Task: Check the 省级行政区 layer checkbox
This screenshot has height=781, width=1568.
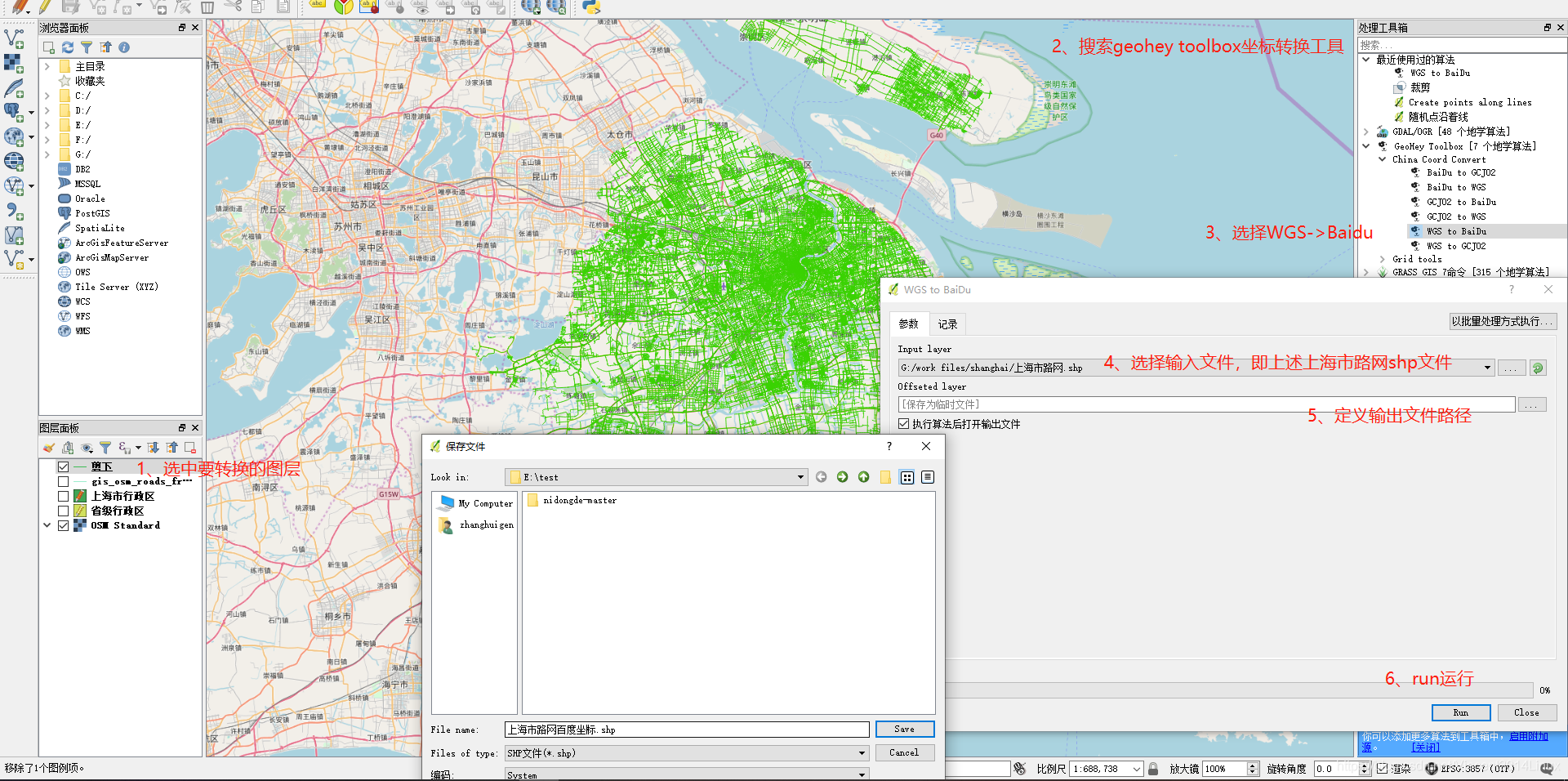Action: (63, 511)
